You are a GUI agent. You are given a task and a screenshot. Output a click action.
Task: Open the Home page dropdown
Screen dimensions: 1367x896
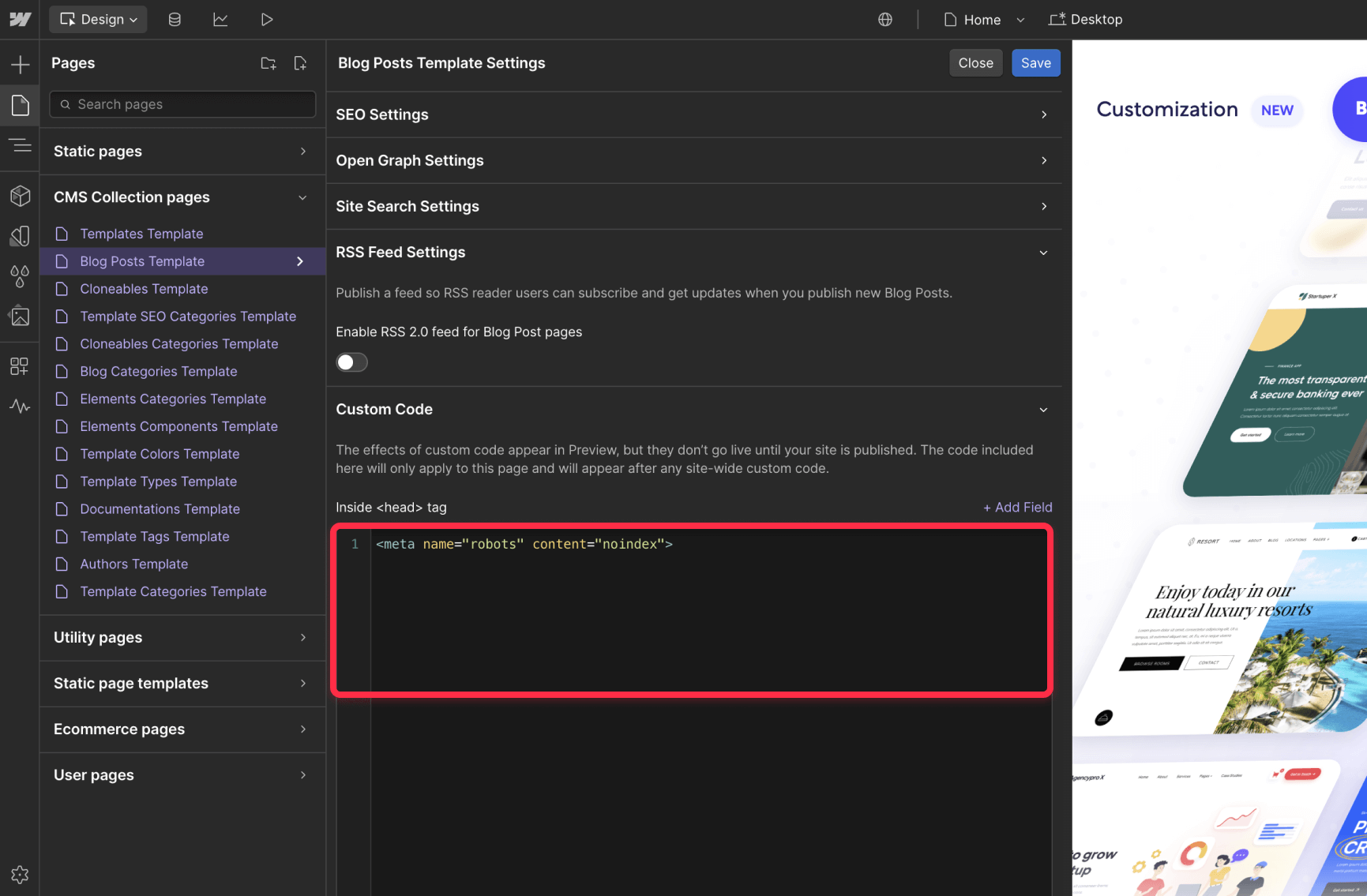(985, 19)
